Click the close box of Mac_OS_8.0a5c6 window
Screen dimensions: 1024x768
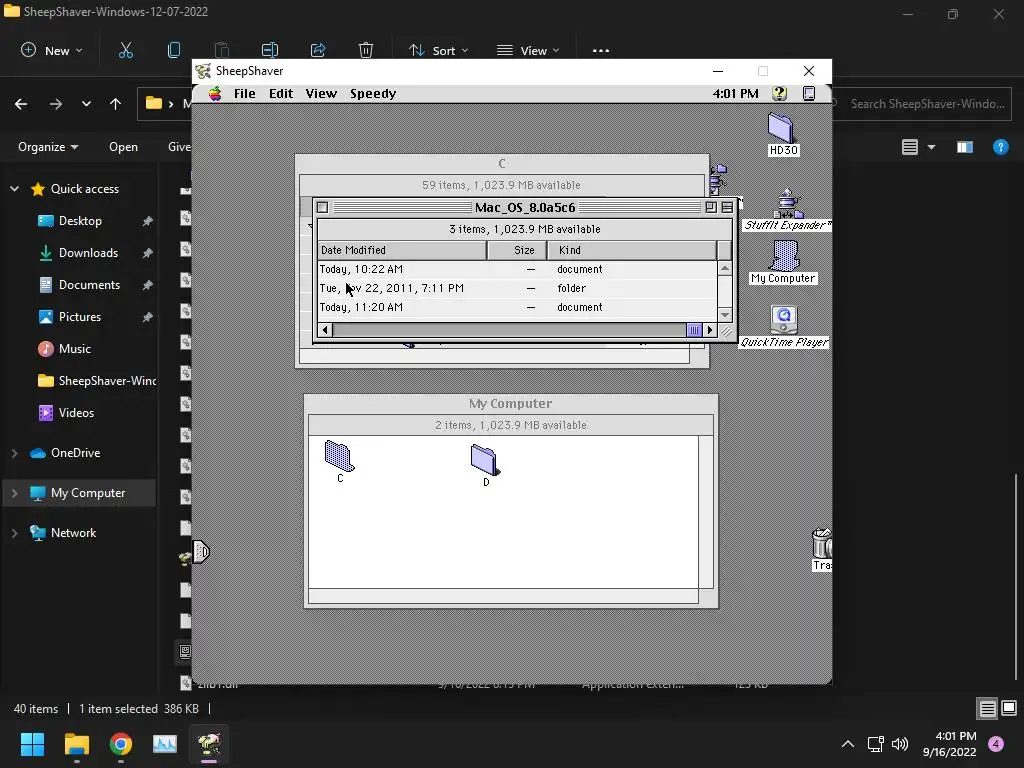(x=322, y=207)
